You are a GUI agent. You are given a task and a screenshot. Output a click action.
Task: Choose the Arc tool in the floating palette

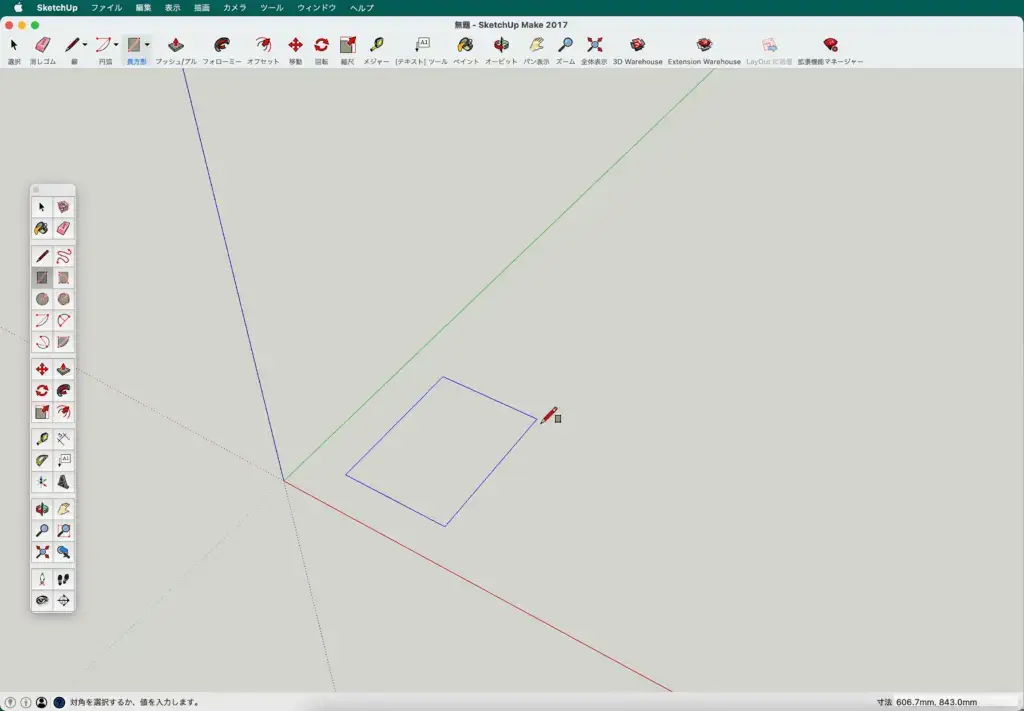tap(42, 321)
